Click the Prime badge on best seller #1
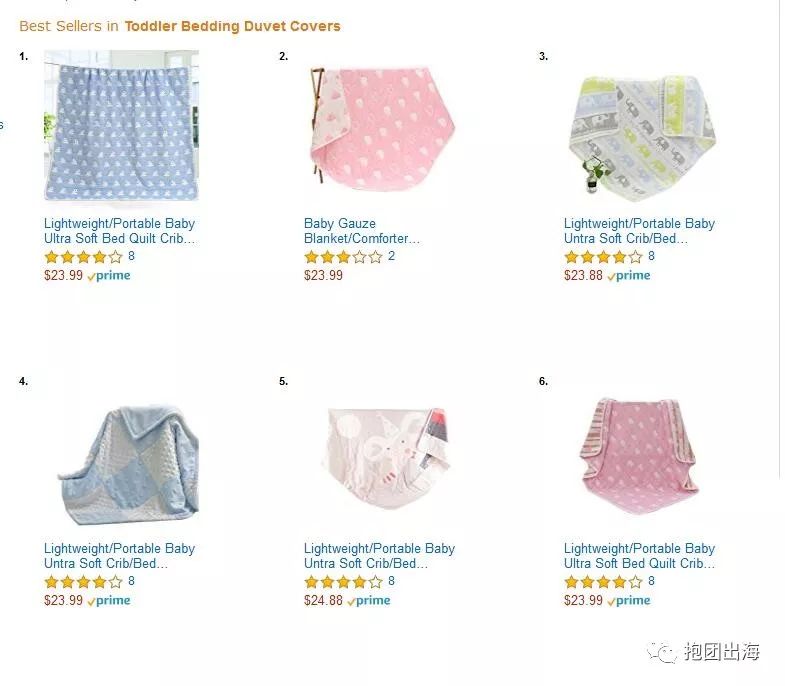This screenshot has height=686, width=785. pyautogui.click(x=109, y=276)
